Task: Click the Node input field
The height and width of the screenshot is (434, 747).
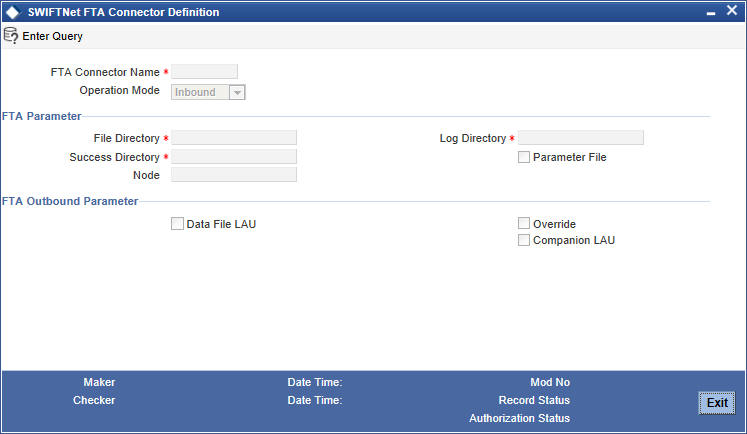Action: (x=233, y=175)
